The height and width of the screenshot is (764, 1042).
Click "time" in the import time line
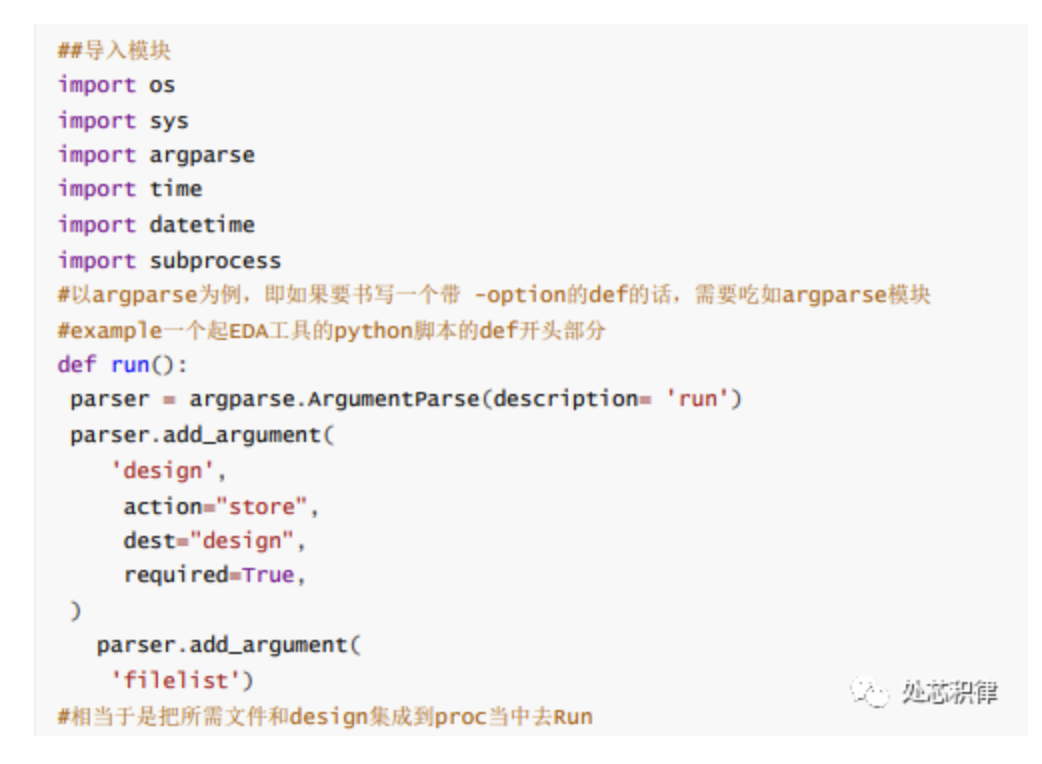click(x=176, y=189)
